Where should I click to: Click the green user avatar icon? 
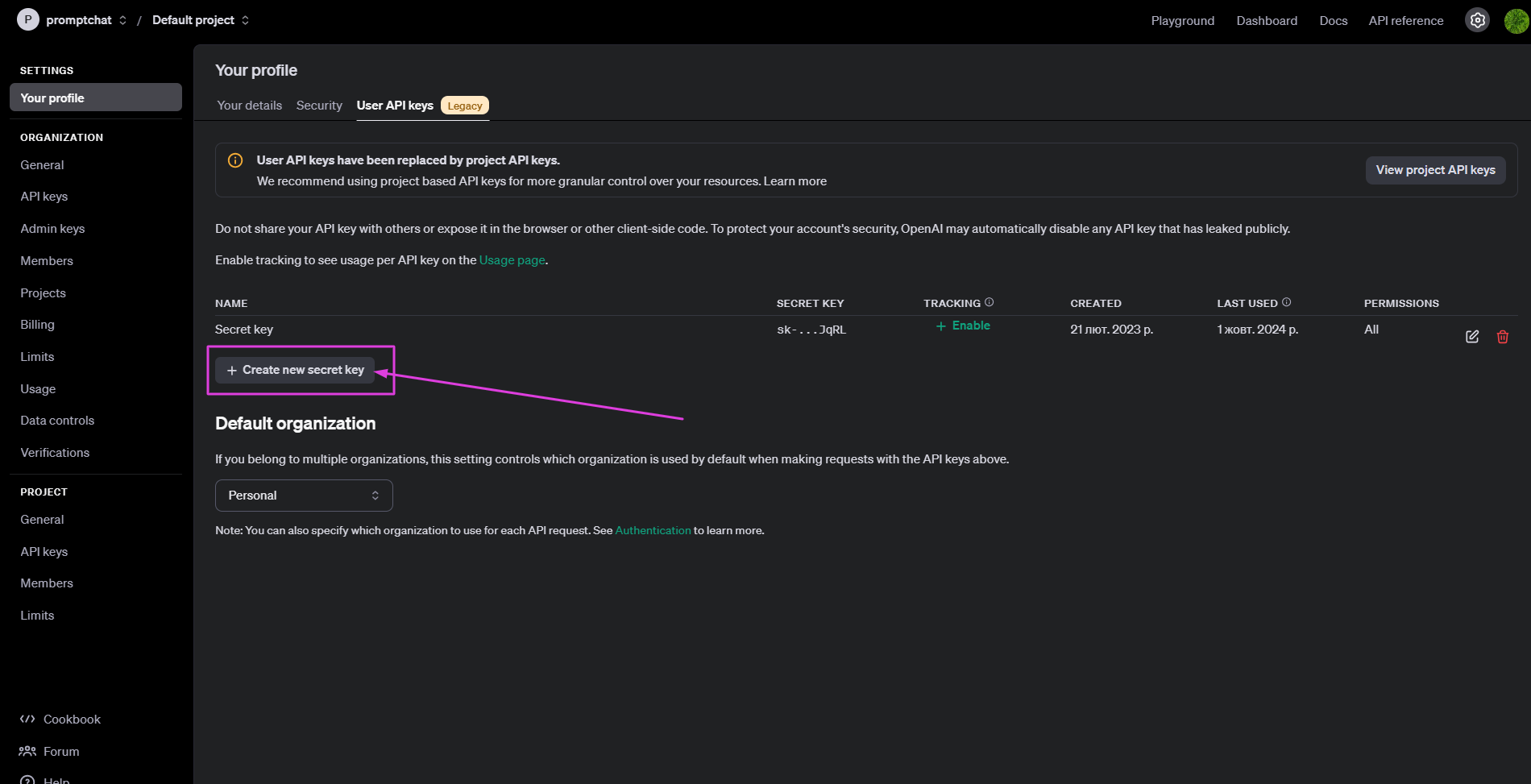pyautogui.click(x=1516, y=20)
